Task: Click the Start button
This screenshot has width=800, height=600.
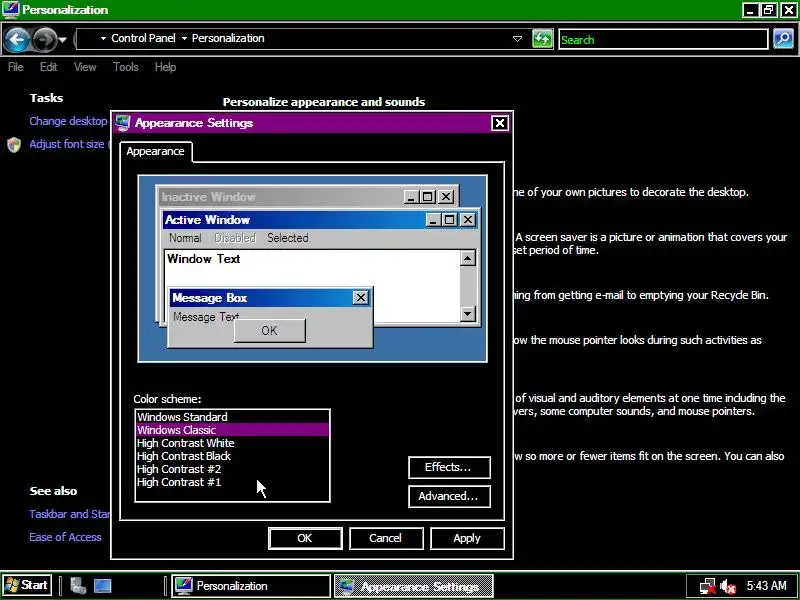Action: 27,585
